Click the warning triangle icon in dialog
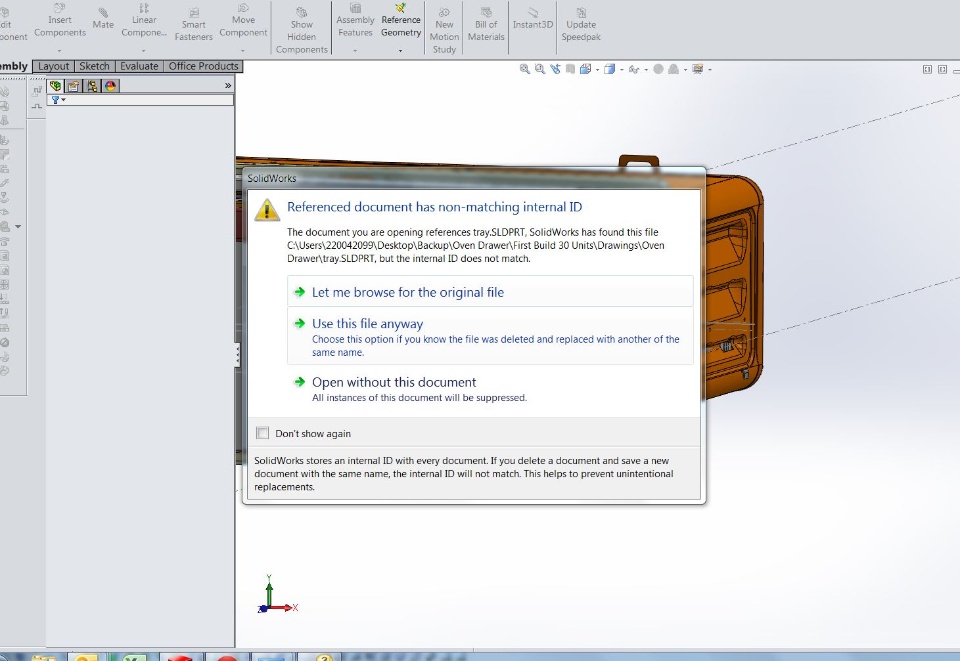This screenshot has width=960, height=661. (267, 209)
